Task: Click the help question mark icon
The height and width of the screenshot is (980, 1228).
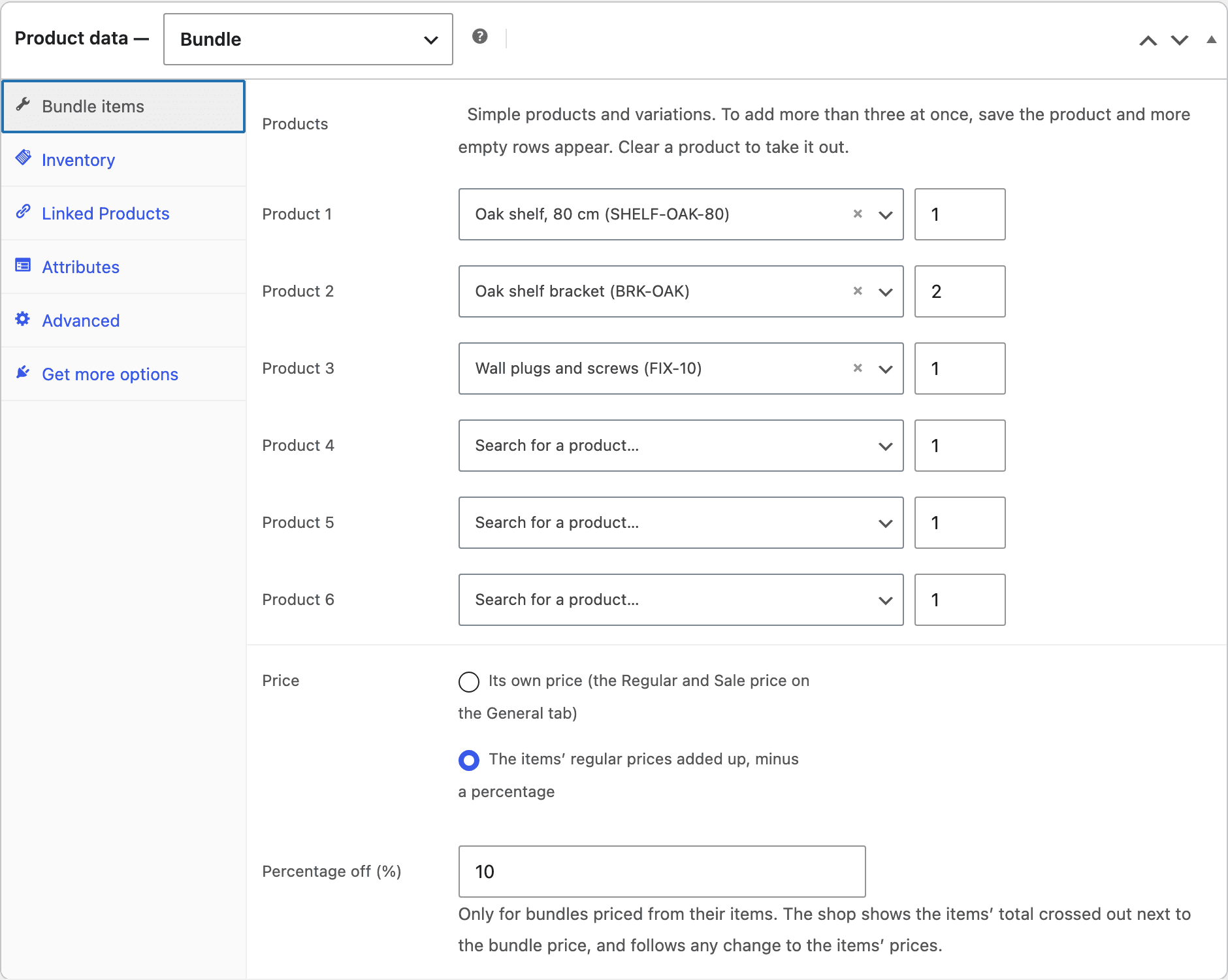Action: point(480,37)
